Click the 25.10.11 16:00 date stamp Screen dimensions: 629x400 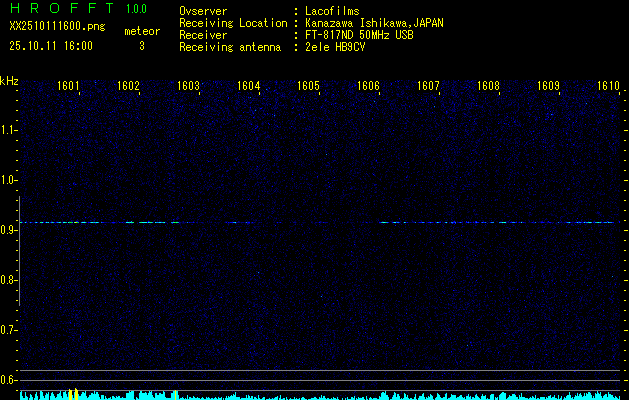51,46
